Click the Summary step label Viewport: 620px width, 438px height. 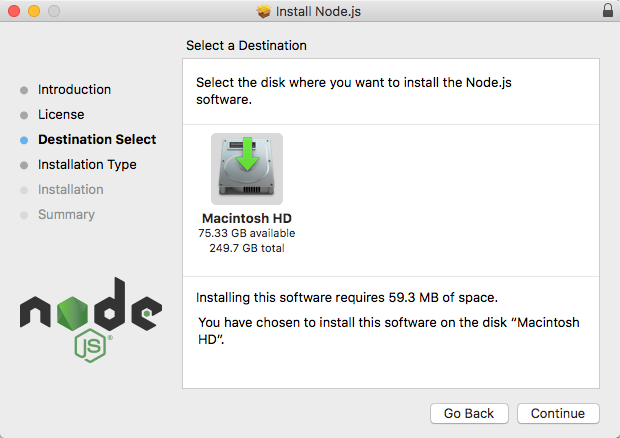point(66,215)
